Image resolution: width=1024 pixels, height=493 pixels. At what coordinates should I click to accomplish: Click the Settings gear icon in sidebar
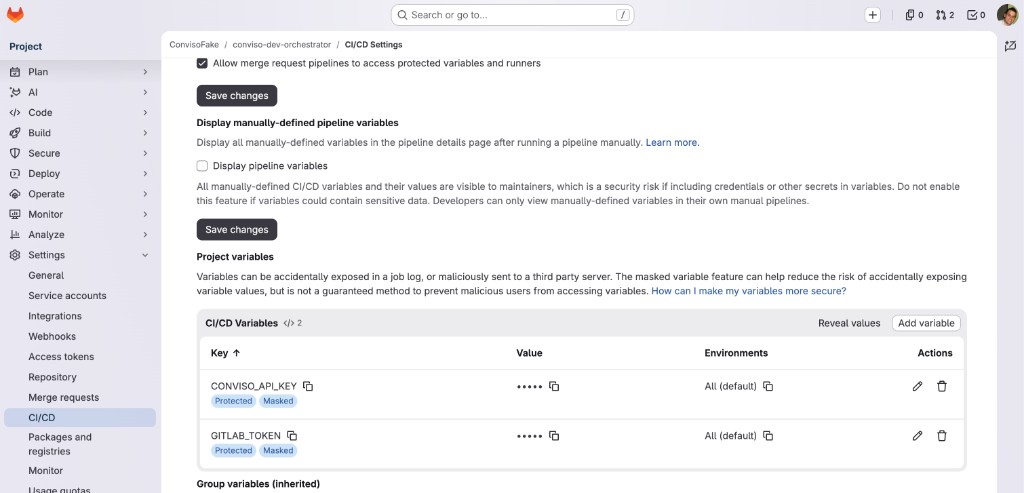[x=15, y=255]
